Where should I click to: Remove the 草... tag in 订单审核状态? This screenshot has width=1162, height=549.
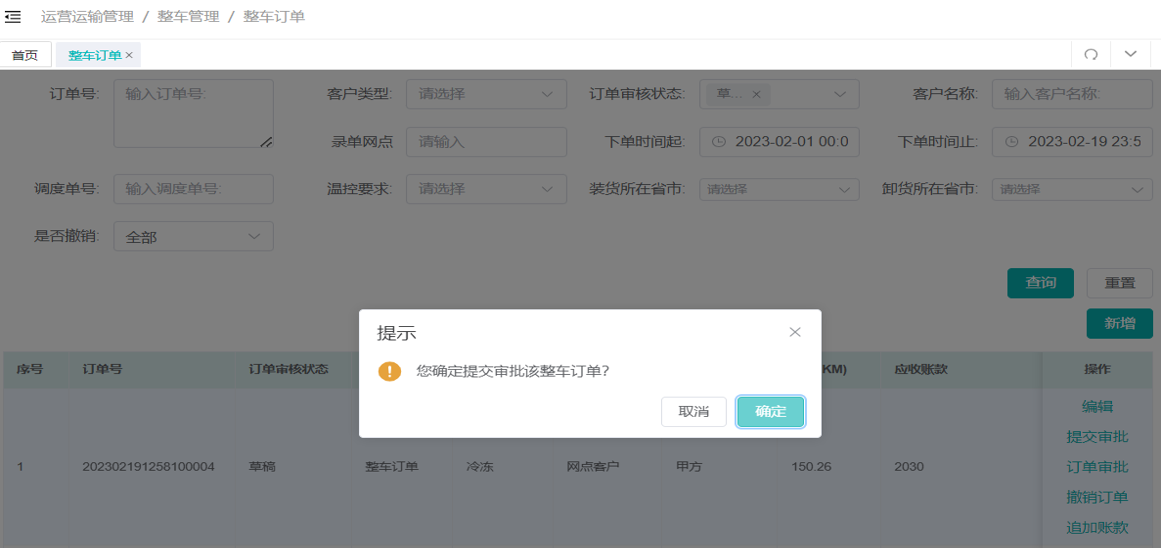(757, 94)
